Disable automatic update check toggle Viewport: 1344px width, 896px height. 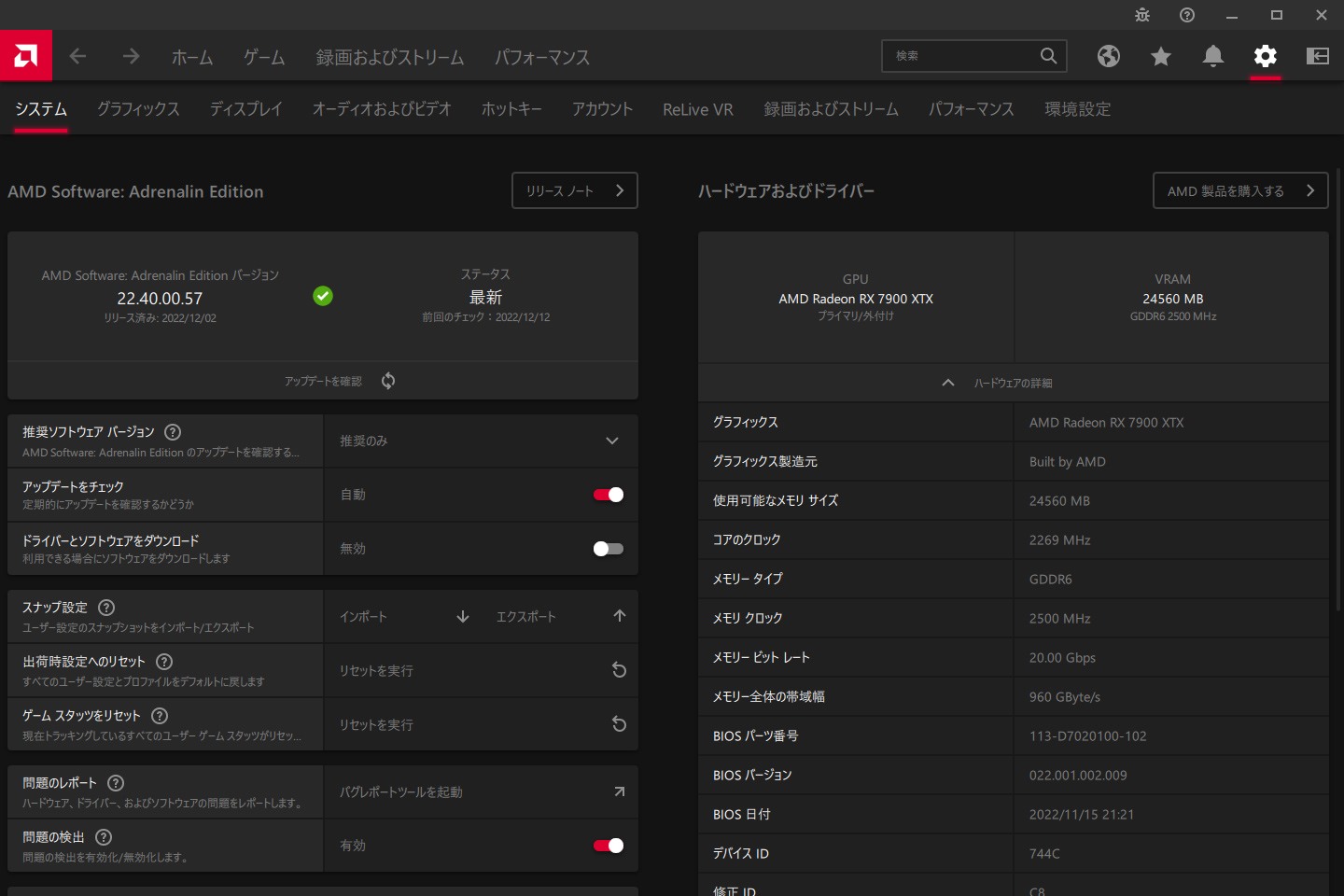(x=609, y=495)
